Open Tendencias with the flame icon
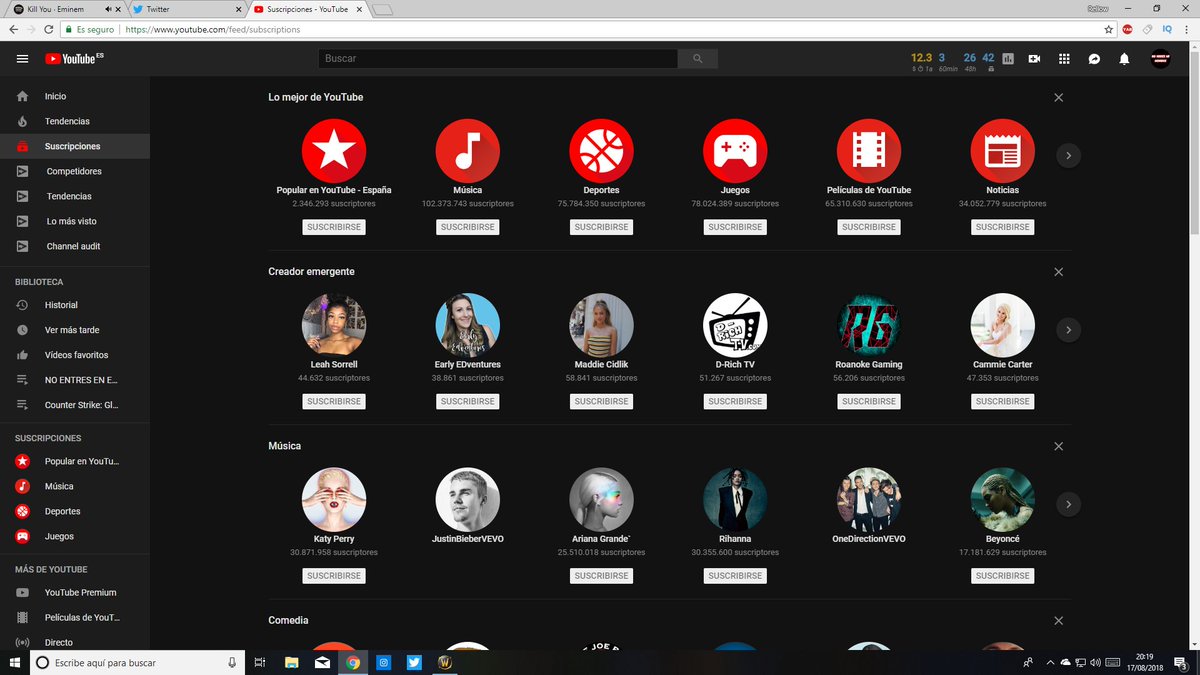Screen dimensions: 1200x675 75,121
